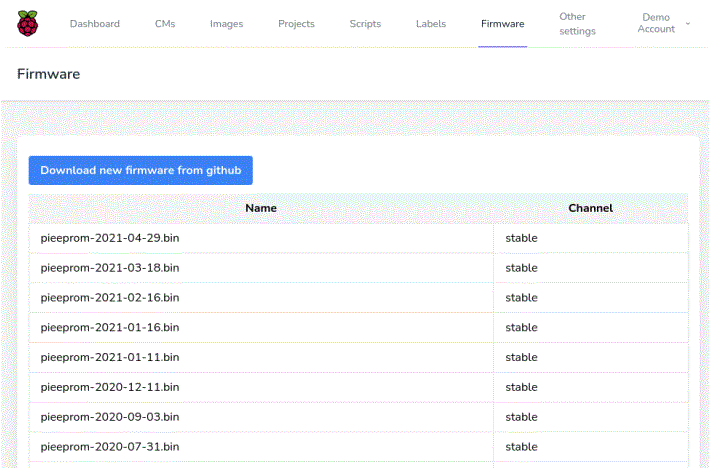719x476 pixels.
Task: Expand the Demo Account dropdown
Action: 663,23
